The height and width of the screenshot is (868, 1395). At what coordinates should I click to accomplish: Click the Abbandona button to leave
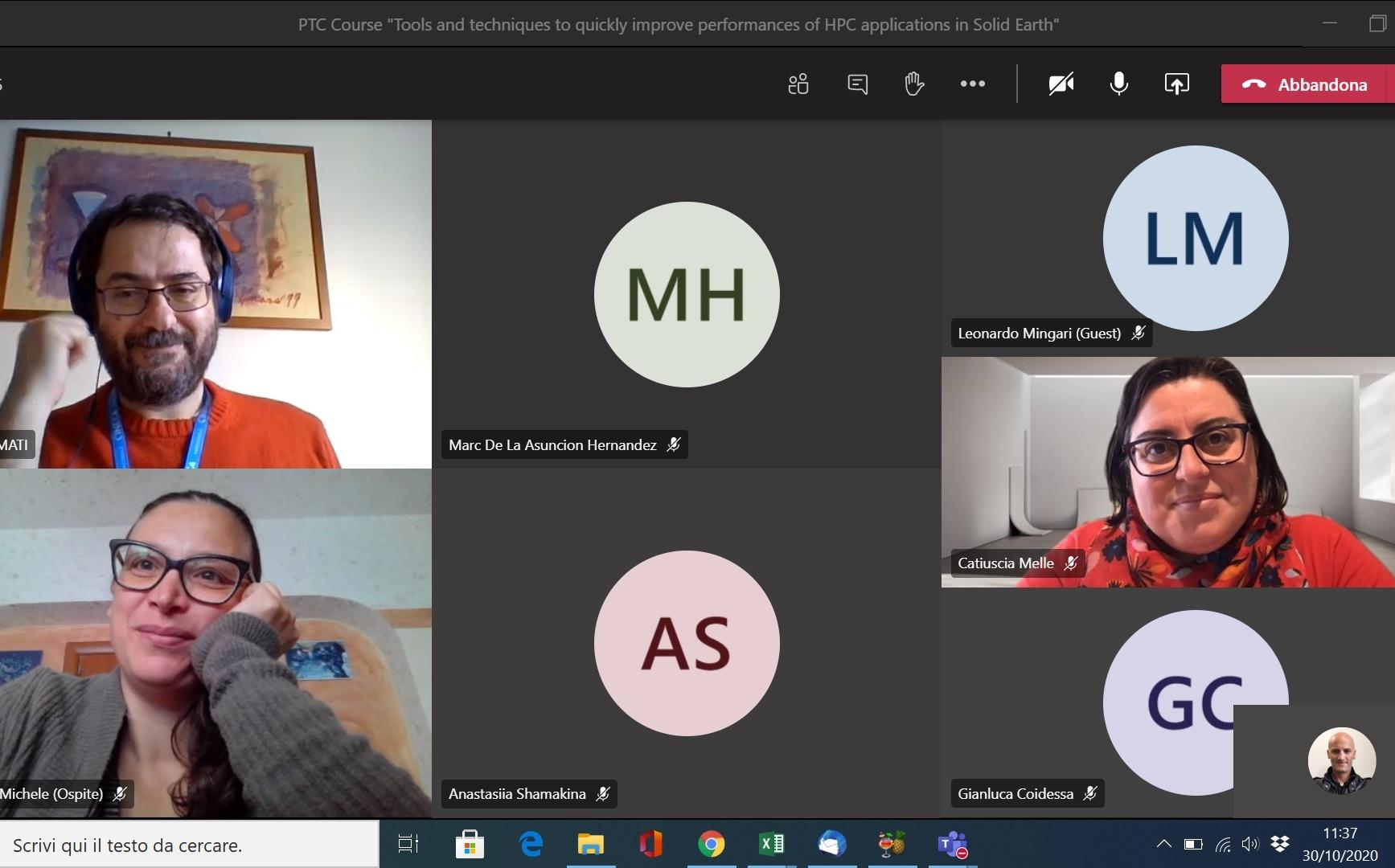(1307, 84)
